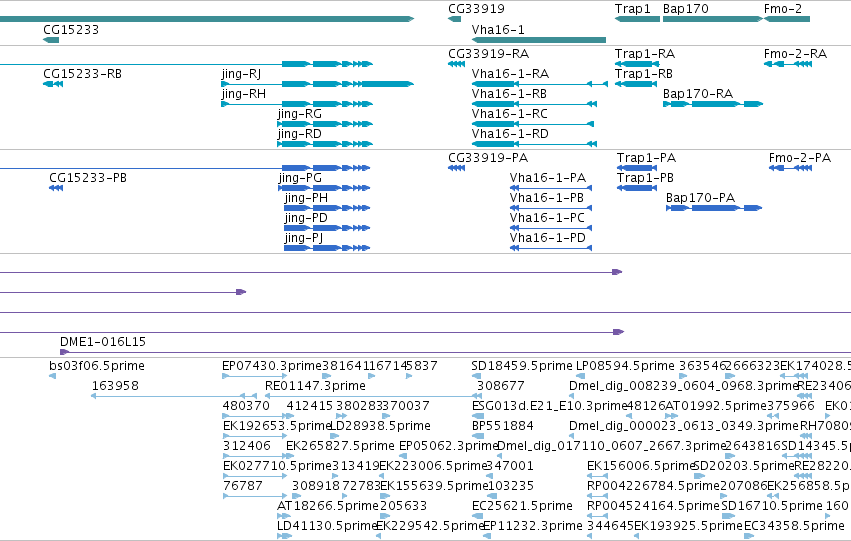Screen dimensions: 851x541
Task: Select the EP11232.3prime EST label
Action: [532, 526]
